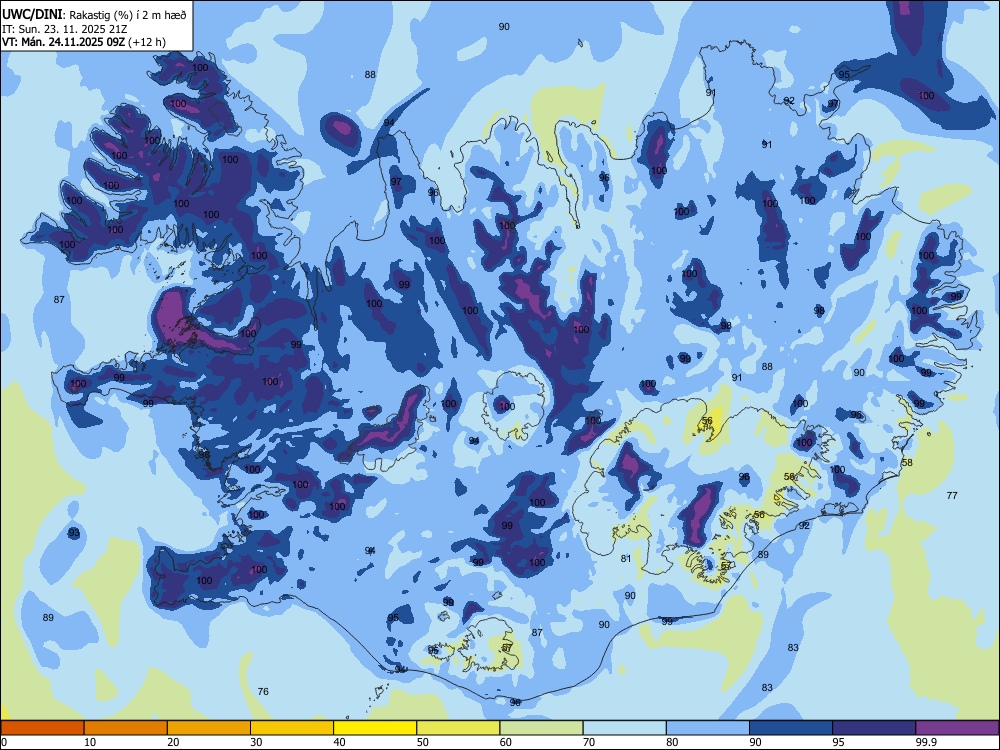Pick the 50–60 yellow-green legend swatch
Viewport: 1000px width, 750px height.
click(458, 728)
